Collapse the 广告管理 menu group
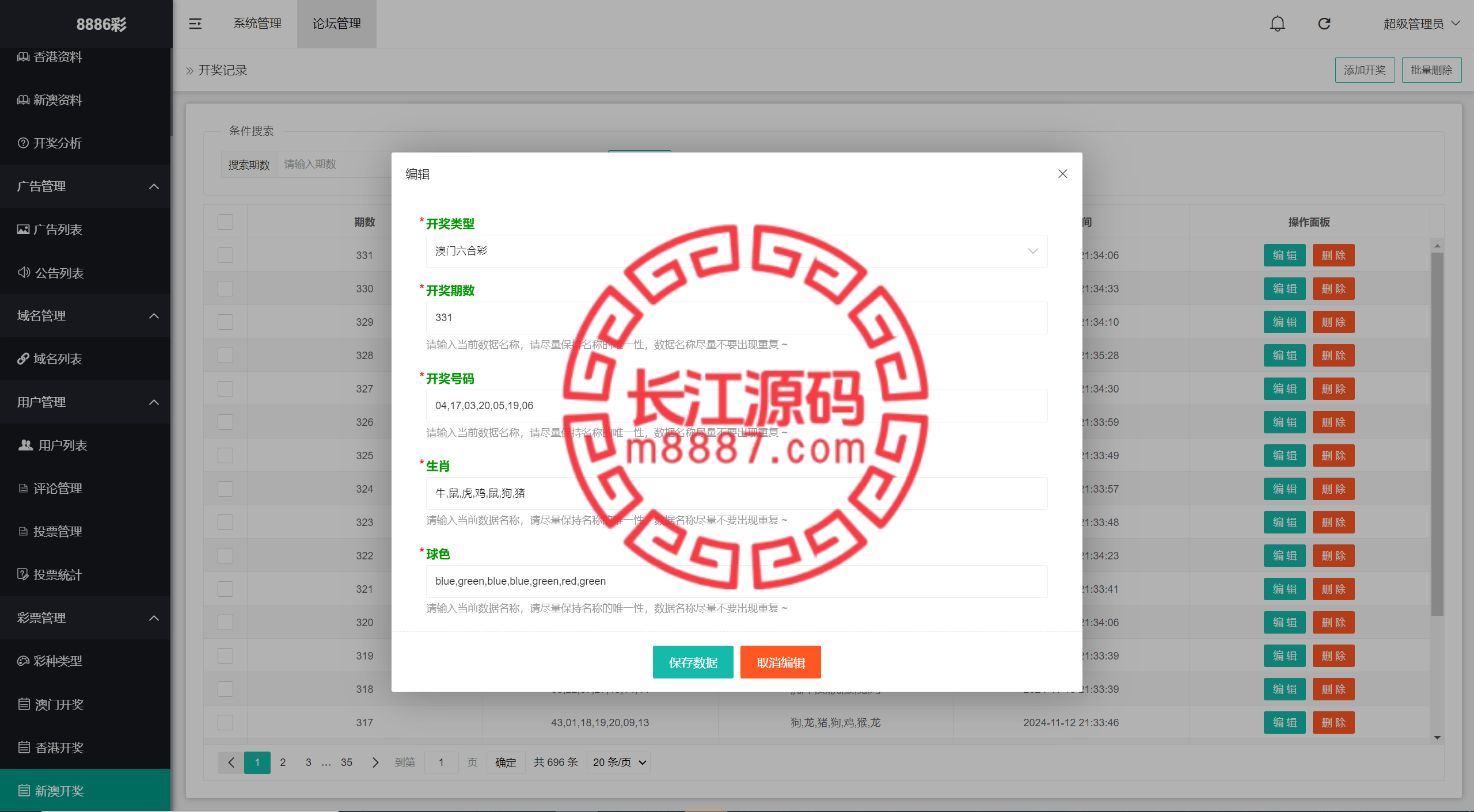Viewport: 1474px width, 812px height. (85, 186)
